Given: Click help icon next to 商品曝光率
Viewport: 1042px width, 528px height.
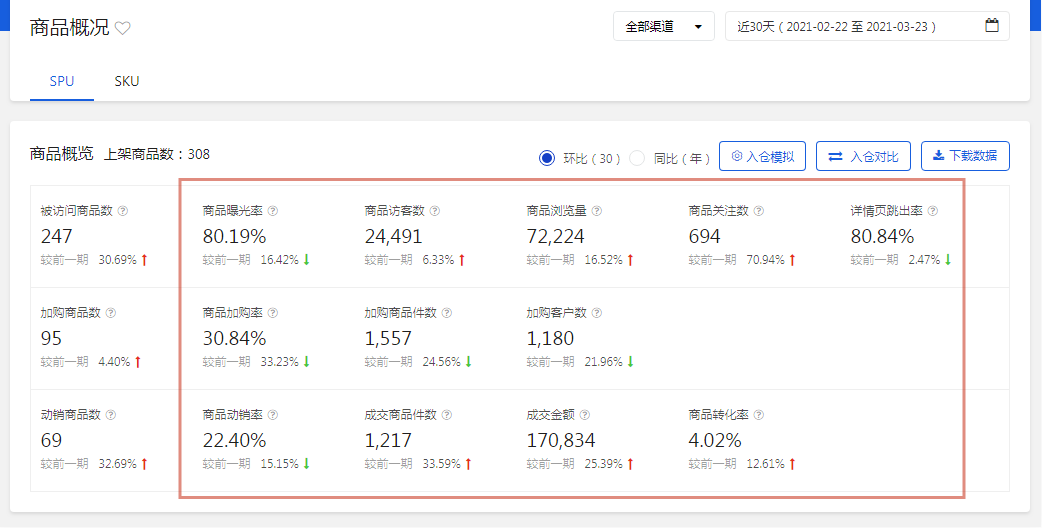Looking at the screenshot, I should click(272, 211).
